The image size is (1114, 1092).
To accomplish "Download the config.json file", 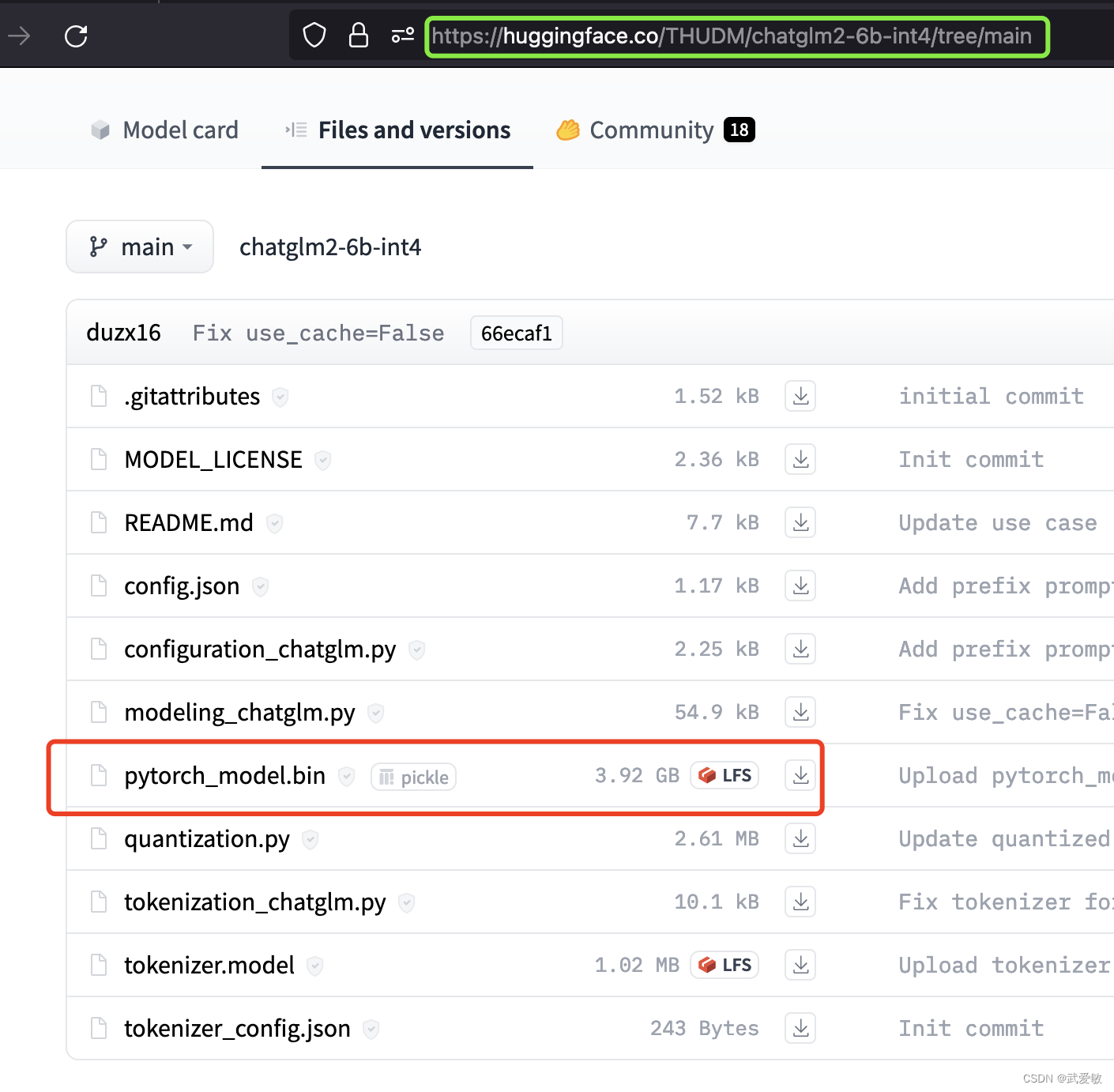I will coord(800,586).
